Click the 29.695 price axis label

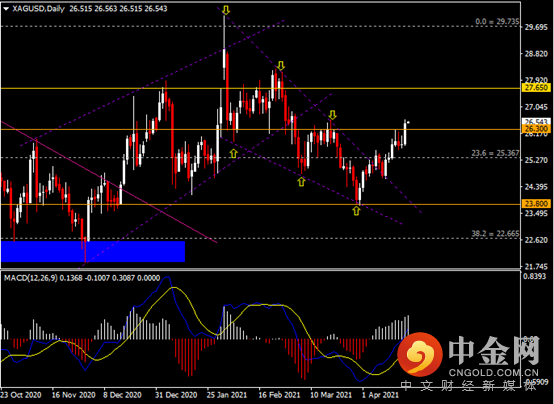(536, 27)
